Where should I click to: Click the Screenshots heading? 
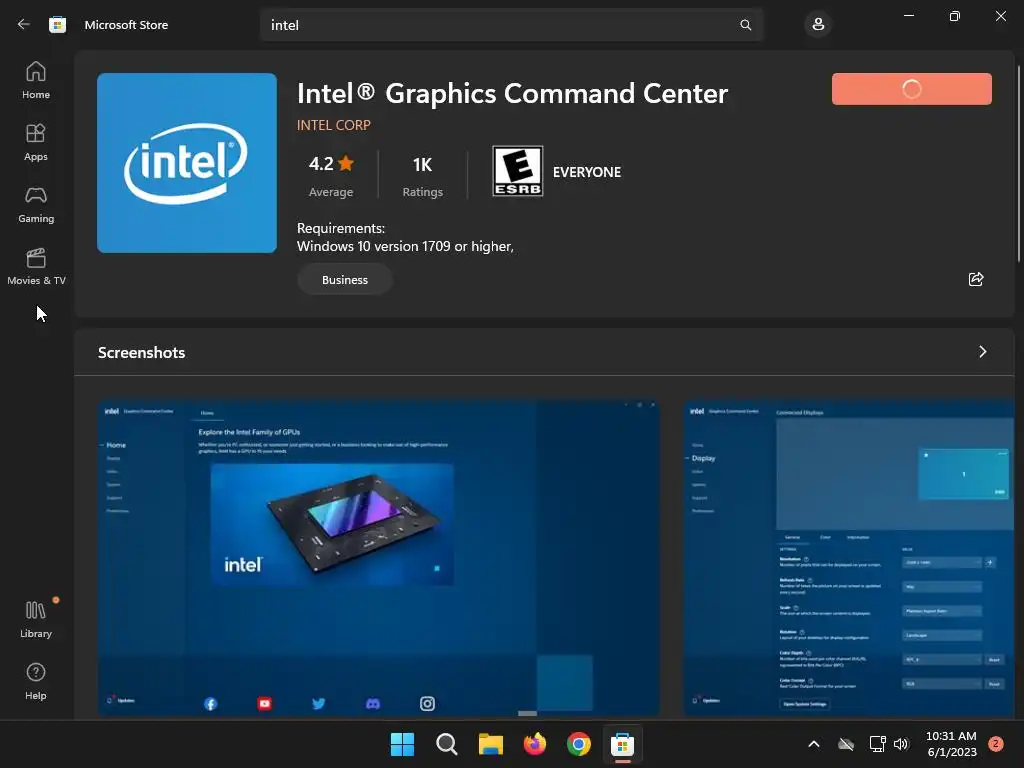(x=142, y=353)
